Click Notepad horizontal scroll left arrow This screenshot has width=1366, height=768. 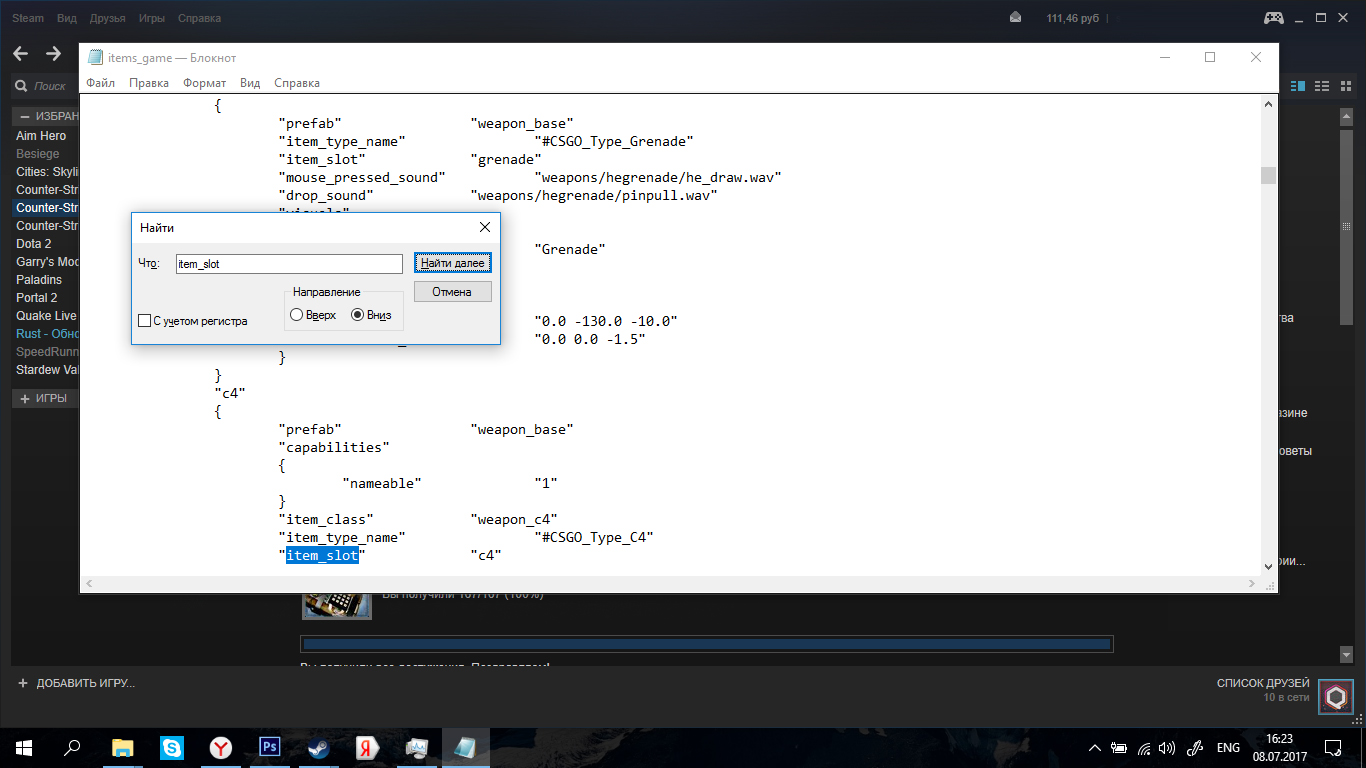pos(87,583)
